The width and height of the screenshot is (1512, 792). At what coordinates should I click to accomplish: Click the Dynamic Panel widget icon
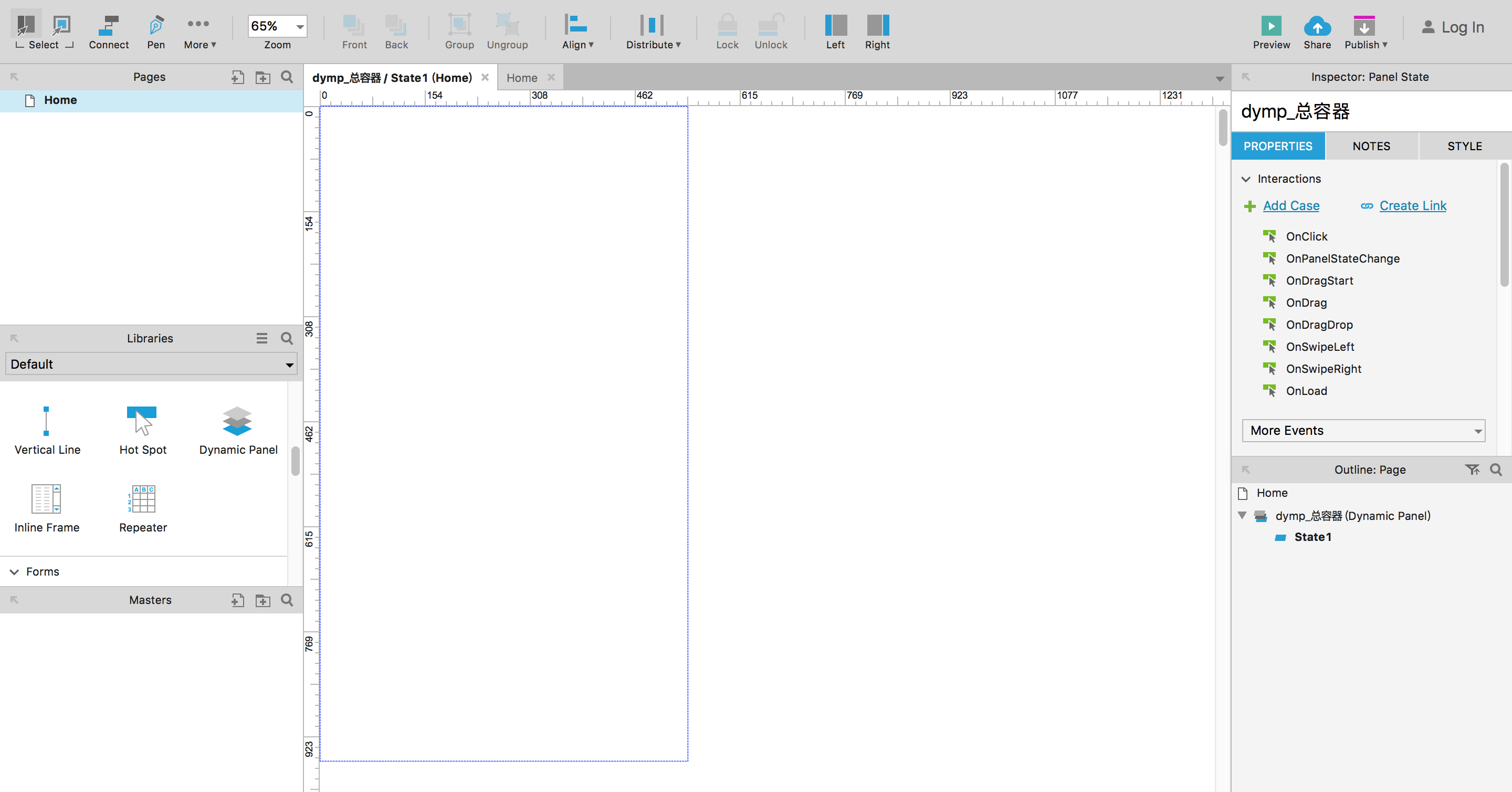coord(237,421)
